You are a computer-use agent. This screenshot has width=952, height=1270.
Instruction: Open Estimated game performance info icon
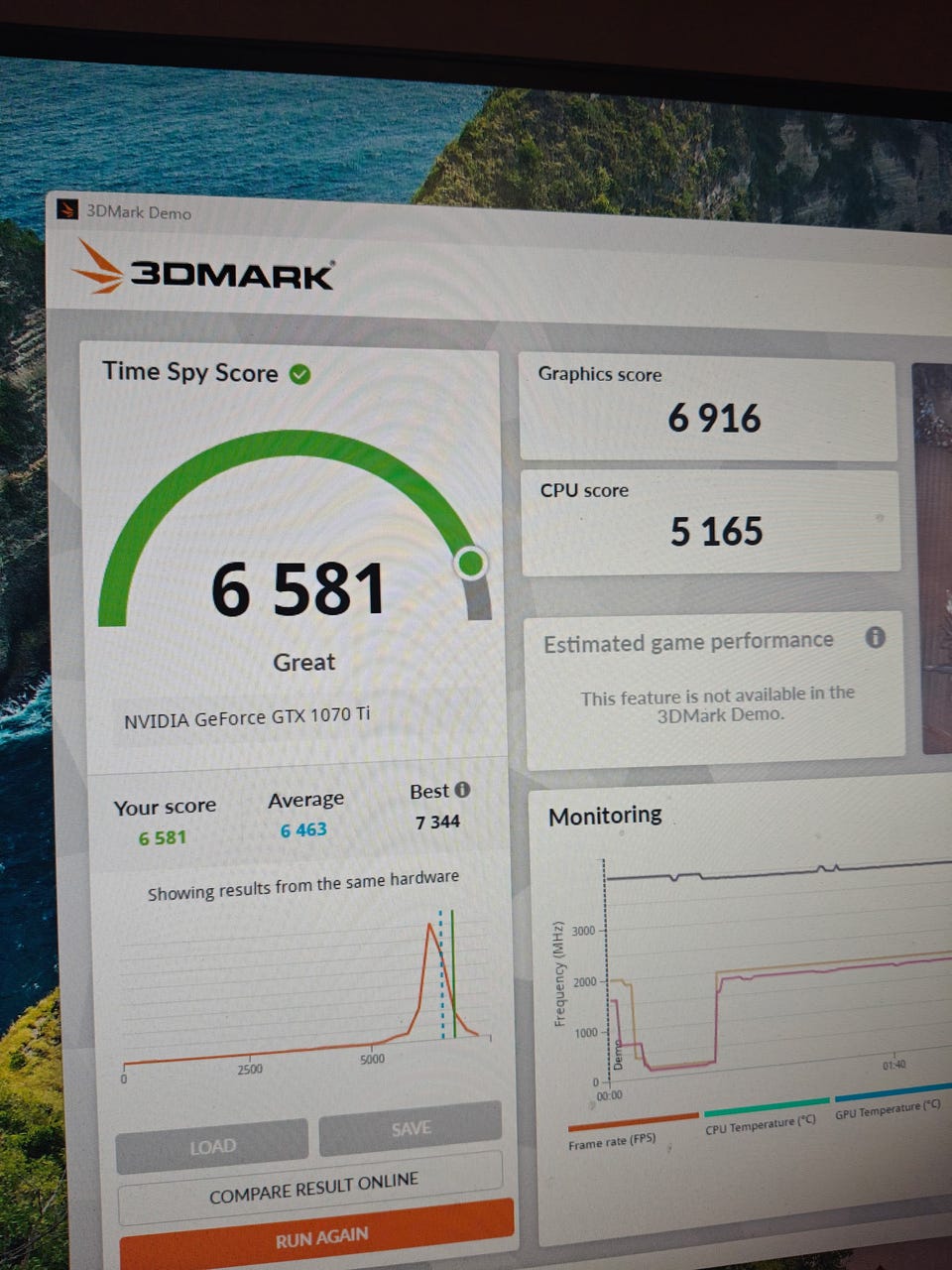click(x=875, y=637)
